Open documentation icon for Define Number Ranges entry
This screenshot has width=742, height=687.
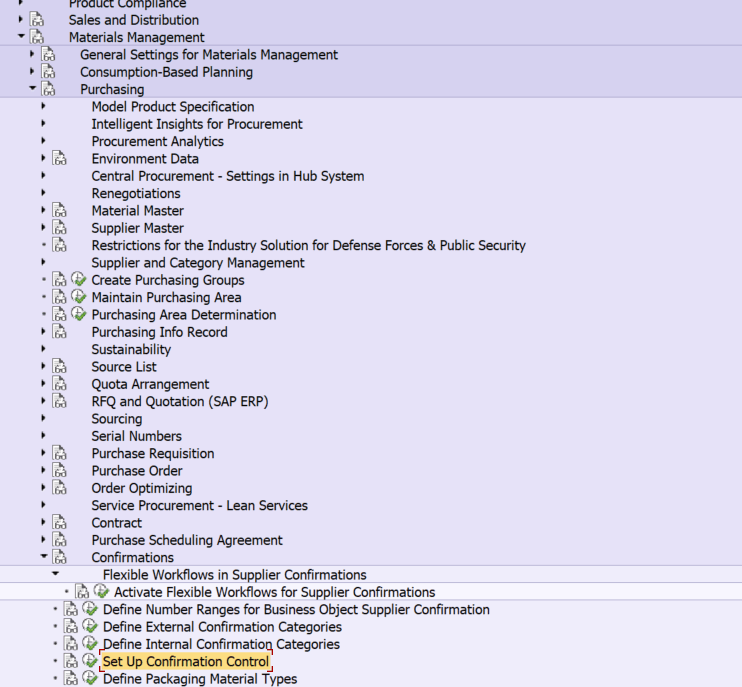(x=71, y=610)
